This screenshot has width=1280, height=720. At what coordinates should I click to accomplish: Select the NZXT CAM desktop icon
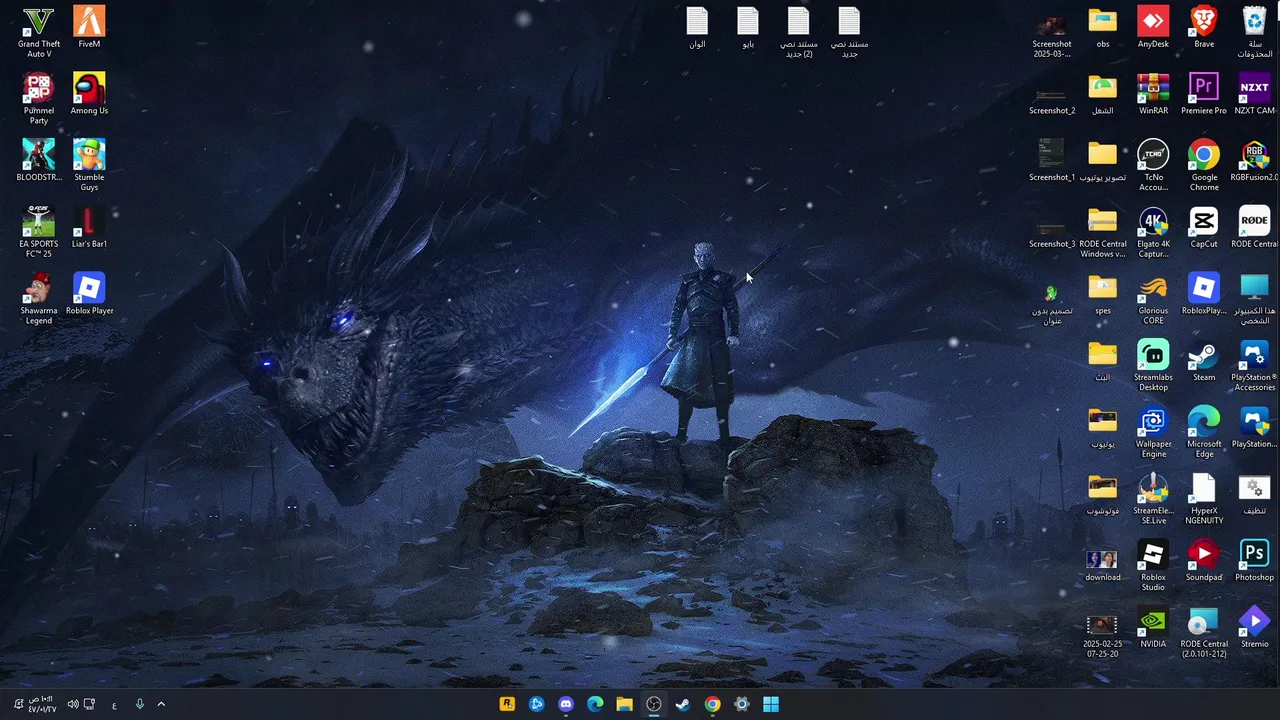pos(1254,94)
